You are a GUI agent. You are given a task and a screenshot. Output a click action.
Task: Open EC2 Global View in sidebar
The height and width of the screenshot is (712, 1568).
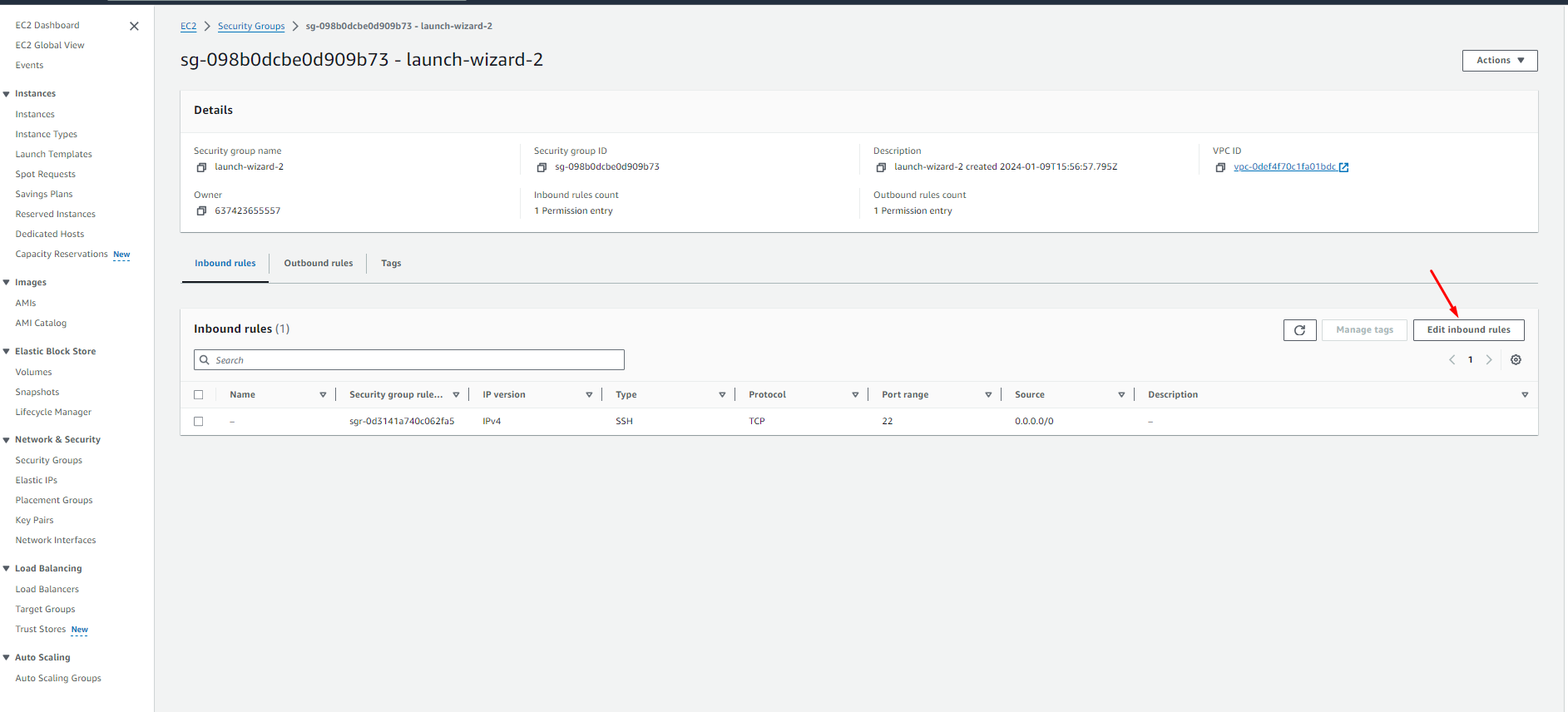[x=50, y=46]
